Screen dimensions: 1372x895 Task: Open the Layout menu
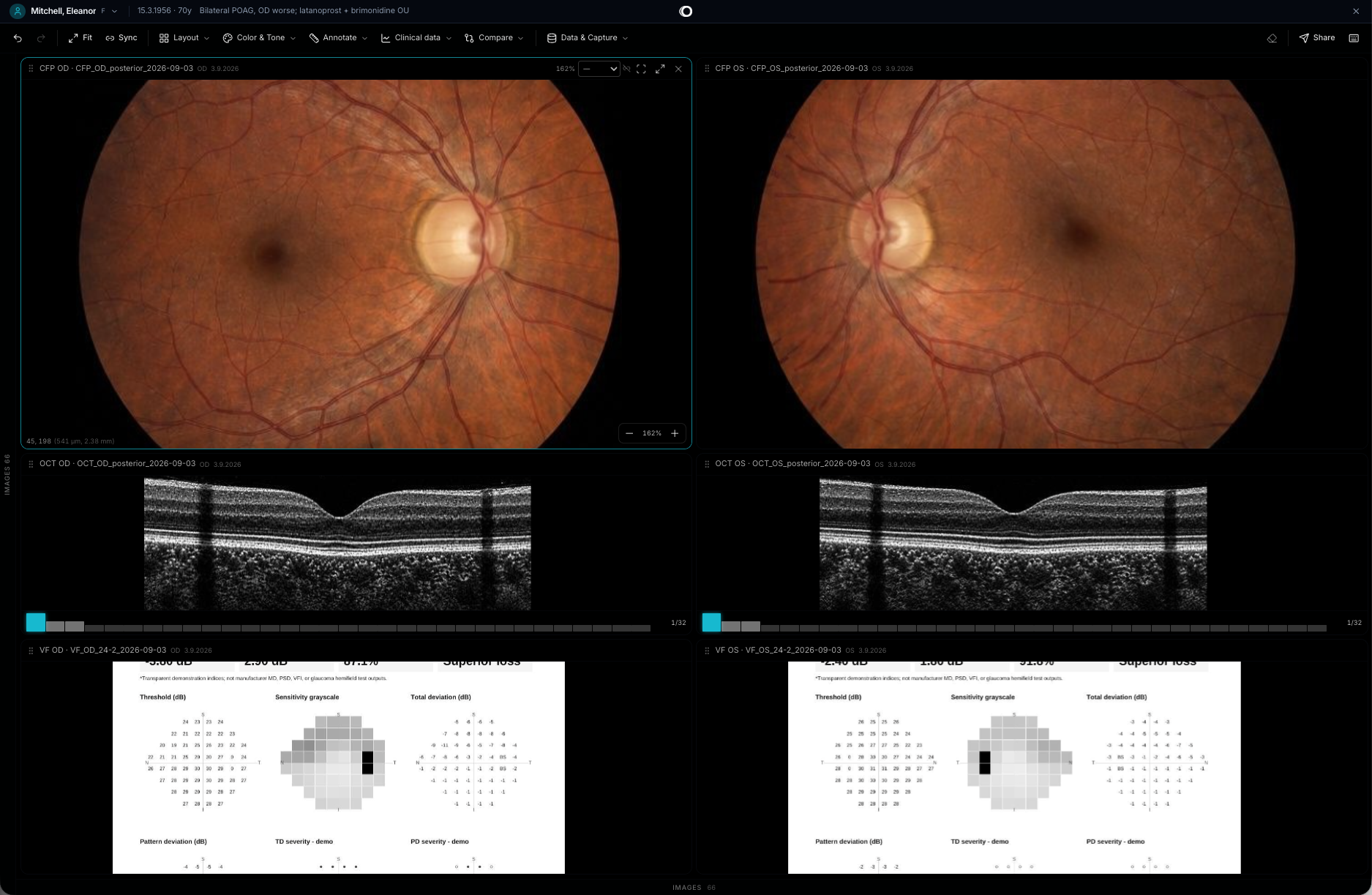point(184,38)
